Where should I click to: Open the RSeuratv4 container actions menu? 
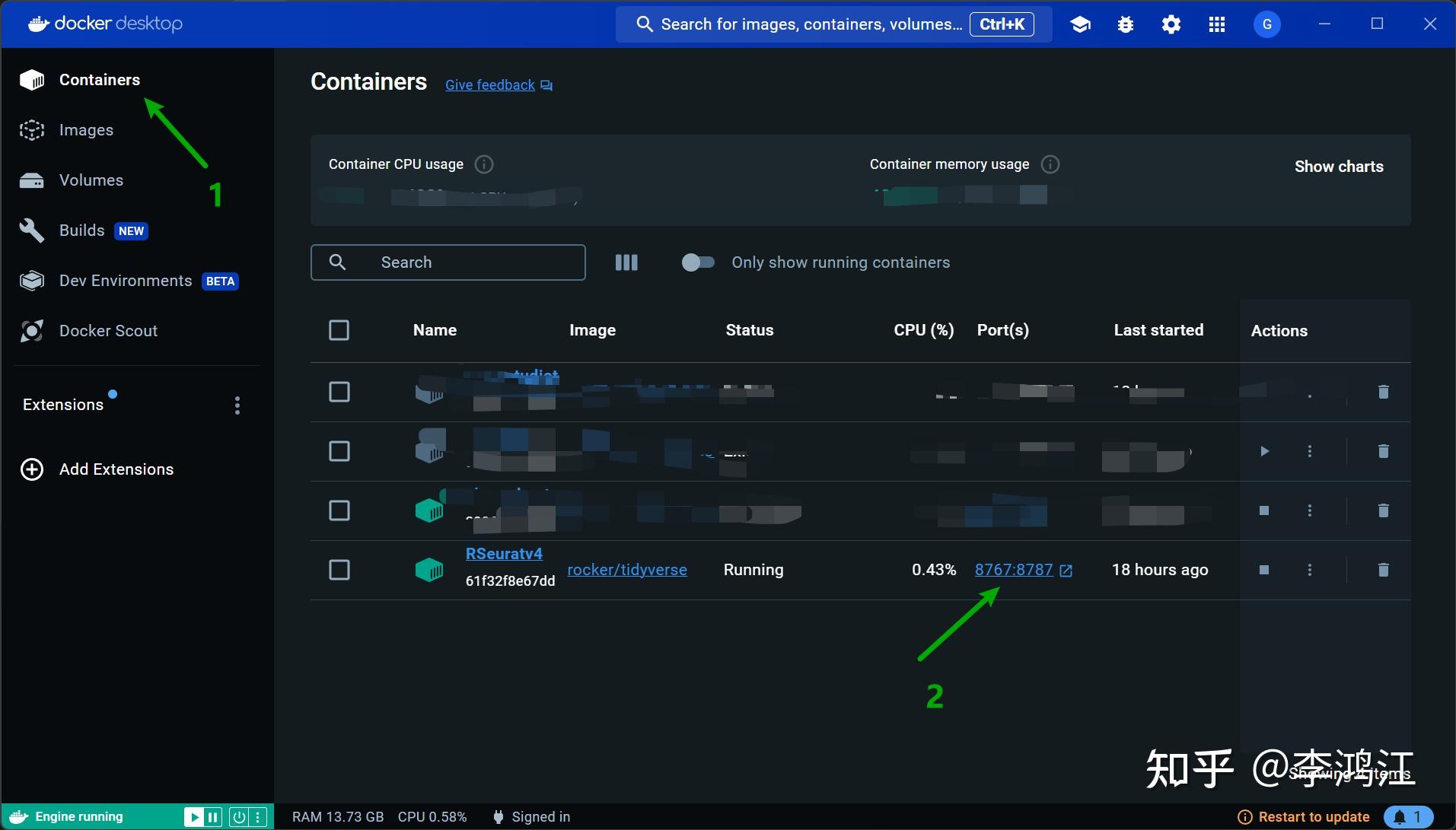[1311, 570]
